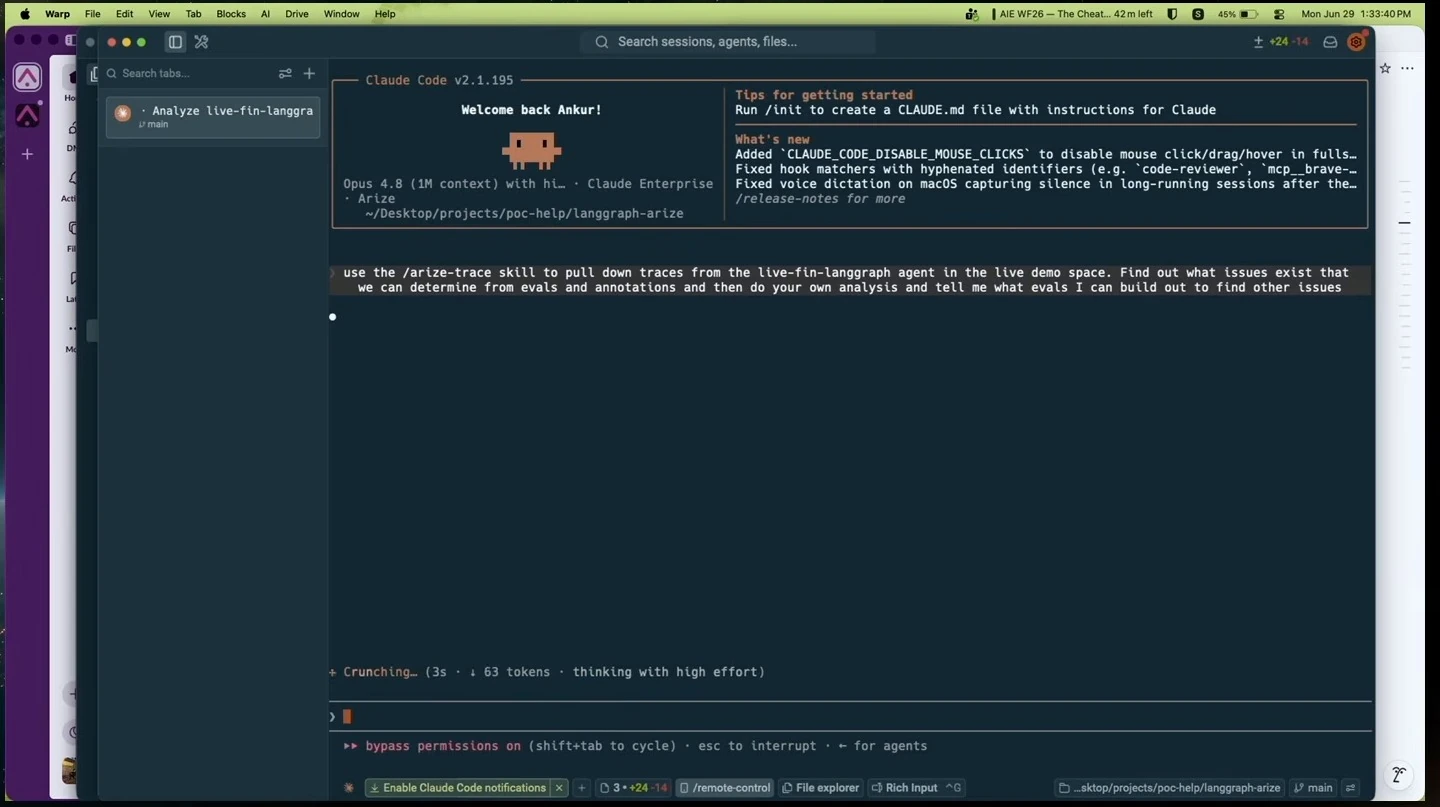Click the project path ~/Desktop/projects/poc-help/langgraph-arize

click(x=524, y=214)
